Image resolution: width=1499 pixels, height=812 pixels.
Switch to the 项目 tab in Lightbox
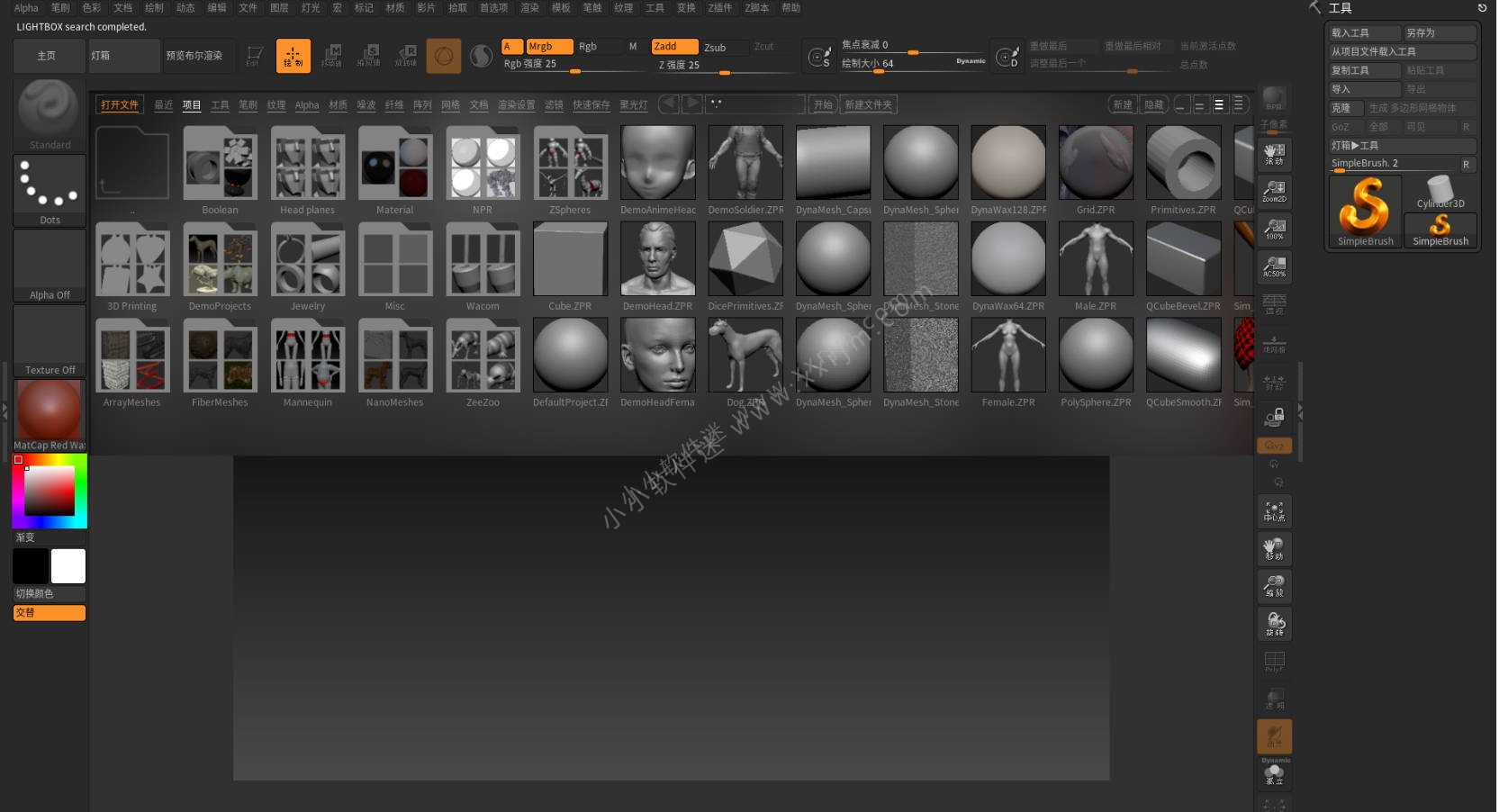[x=192, y=105]
